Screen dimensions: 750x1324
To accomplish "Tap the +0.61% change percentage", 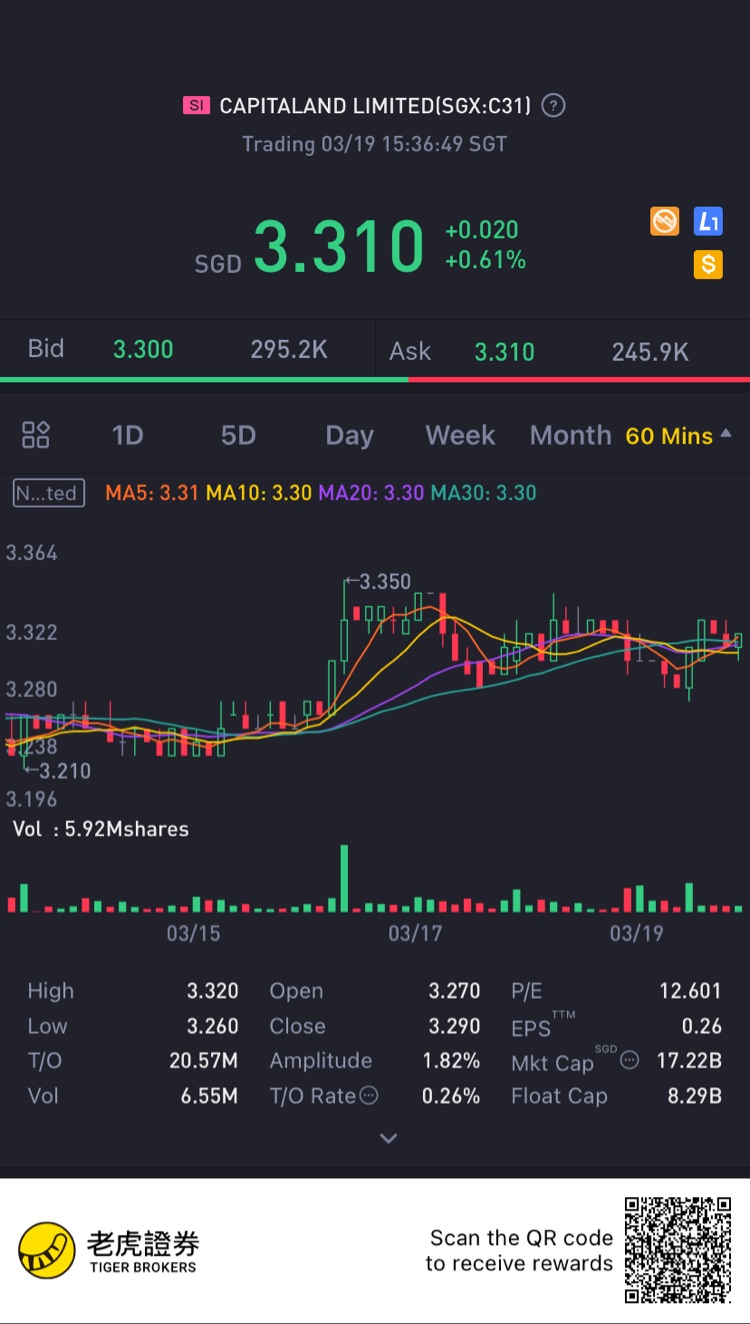I will pyautogui.click(x=485, y=261).
